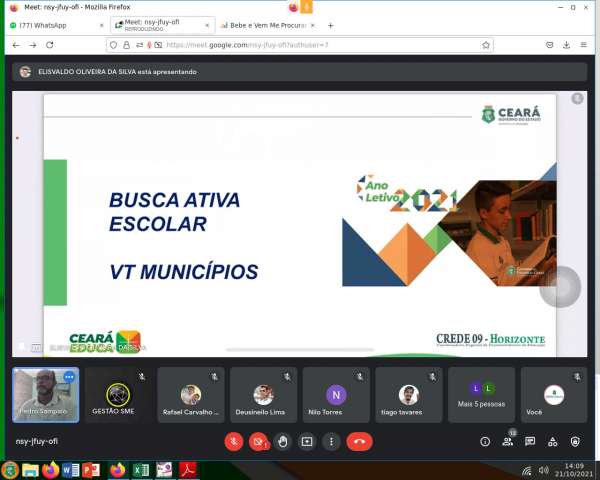The width and height of the screenshot is (600, 480).
Task: Open more options three-dot menu
Action: pos(331,441)
